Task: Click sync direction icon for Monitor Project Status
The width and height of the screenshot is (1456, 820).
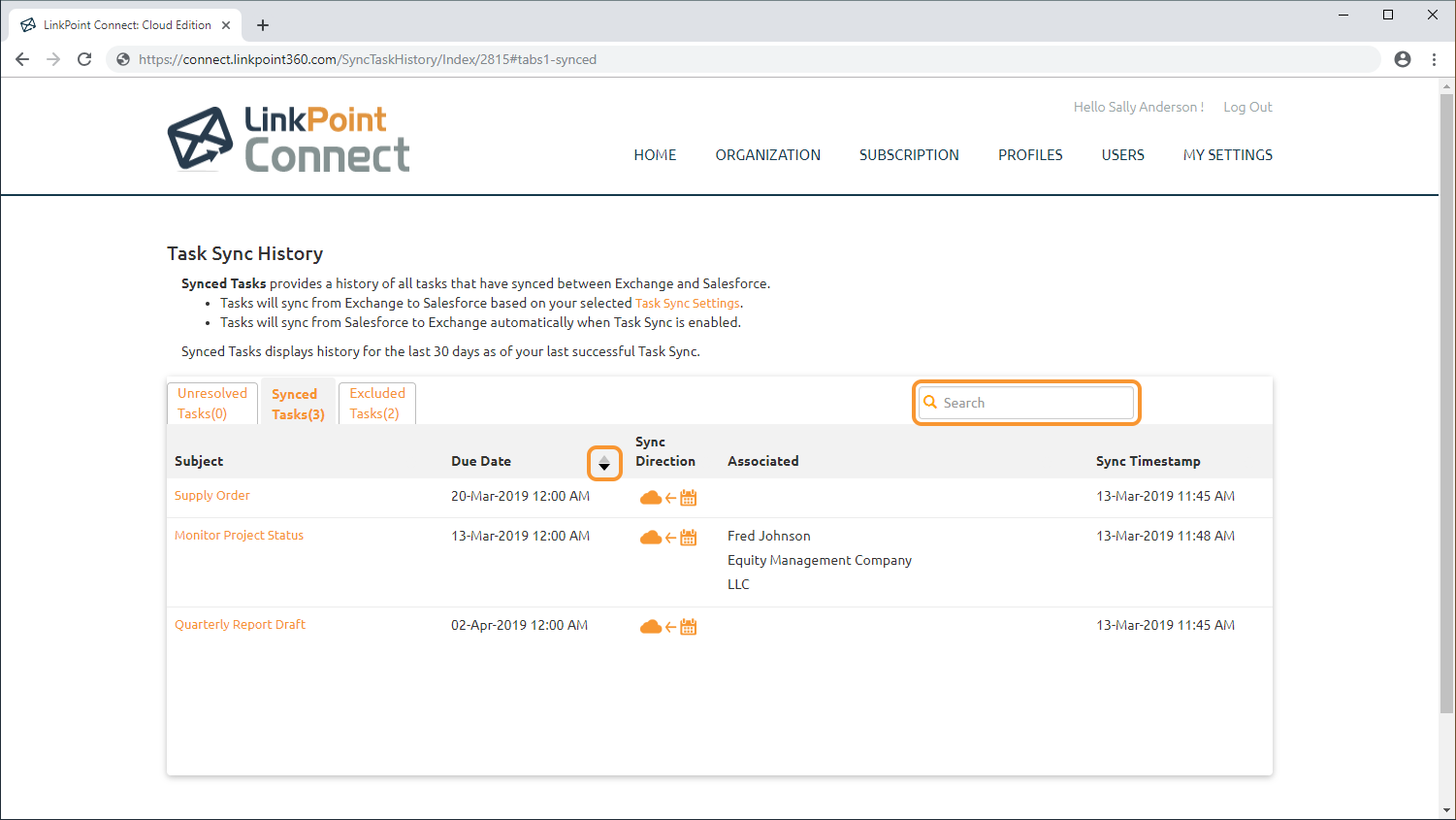Action: 668,538
